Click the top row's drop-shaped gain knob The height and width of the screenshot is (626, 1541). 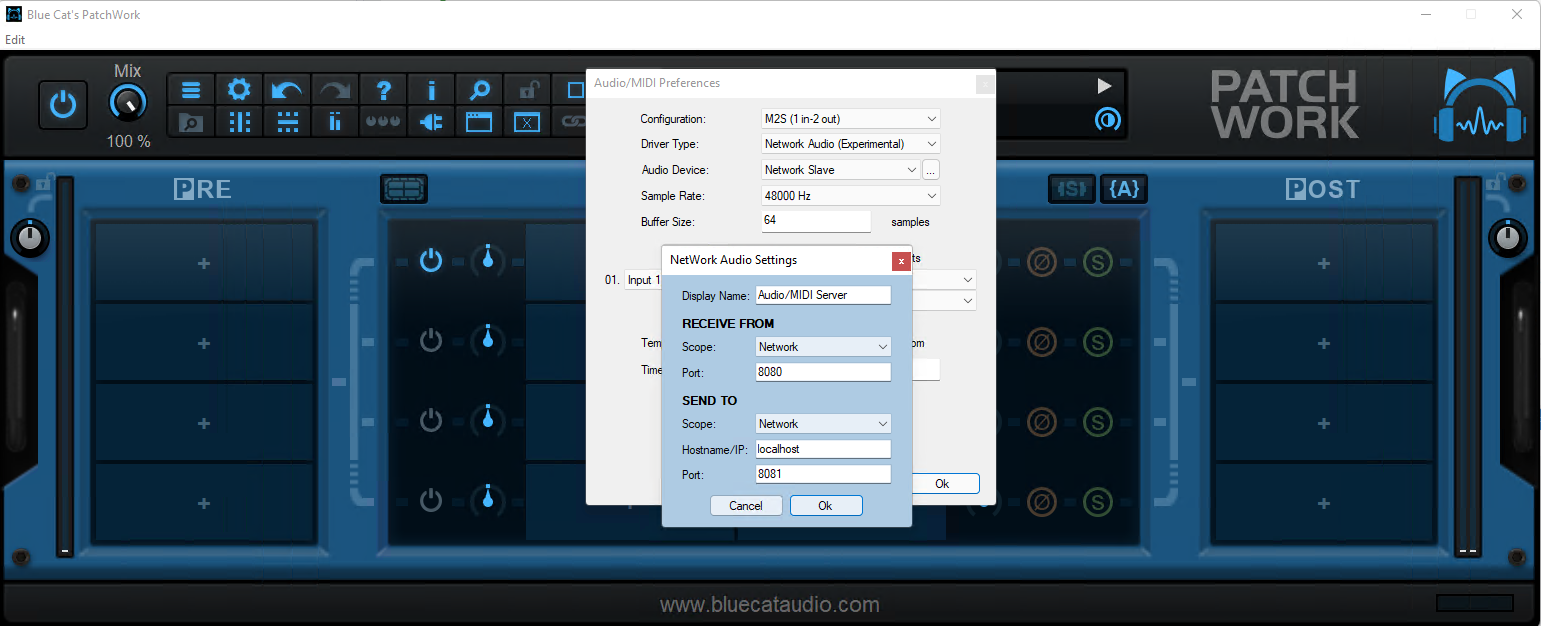click(488, 259)
